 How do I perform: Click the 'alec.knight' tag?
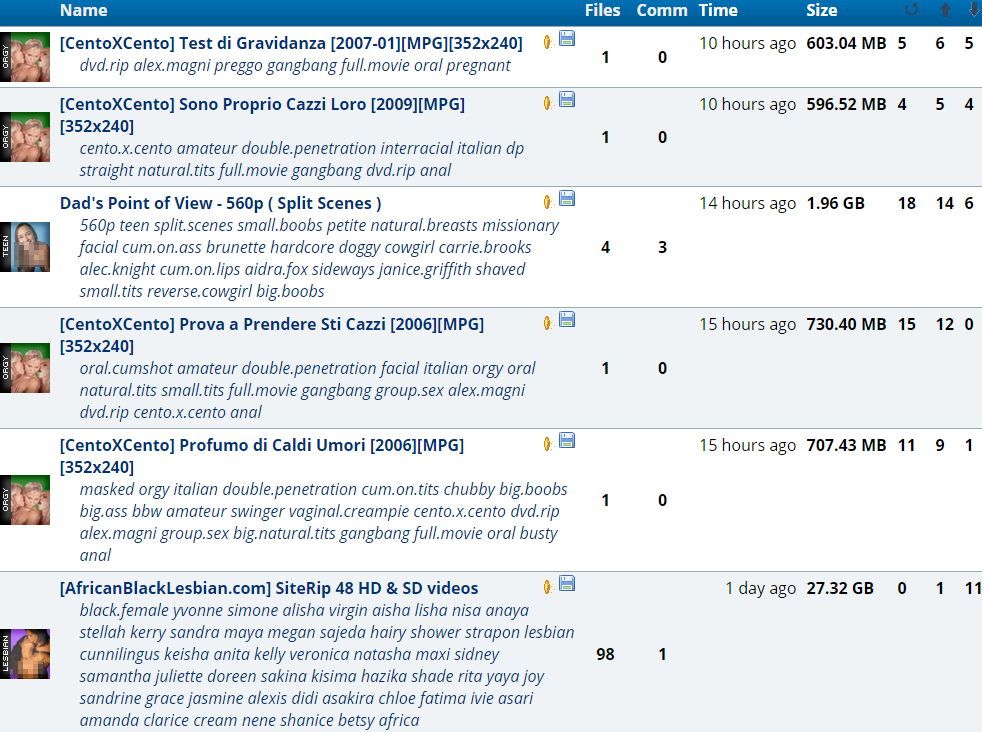click(118, 269)
